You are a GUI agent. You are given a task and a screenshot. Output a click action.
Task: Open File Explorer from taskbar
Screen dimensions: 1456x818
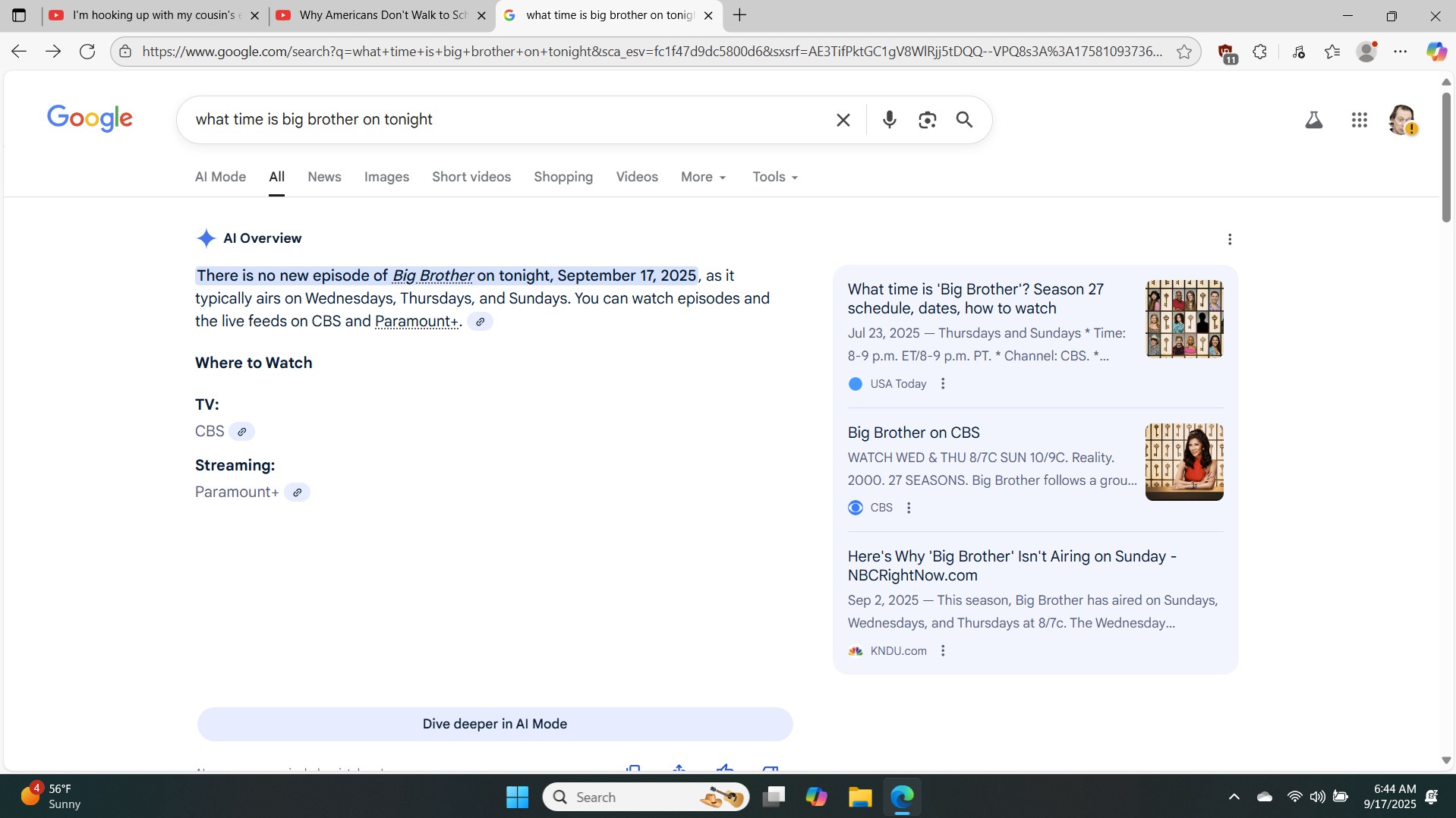tap(859, 797)
